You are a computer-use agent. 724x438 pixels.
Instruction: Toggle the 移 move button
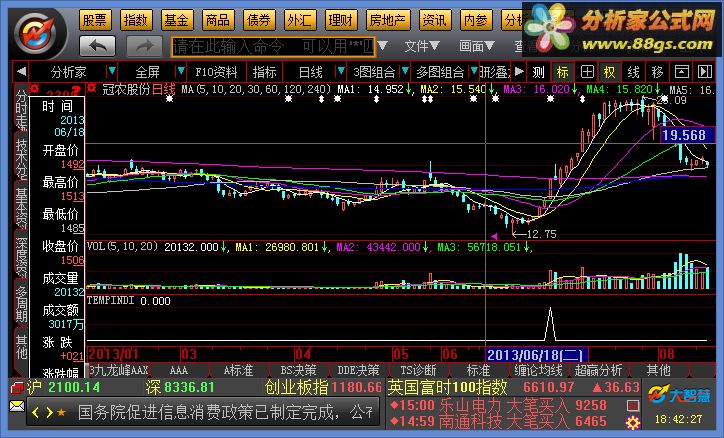click(658, 72)
